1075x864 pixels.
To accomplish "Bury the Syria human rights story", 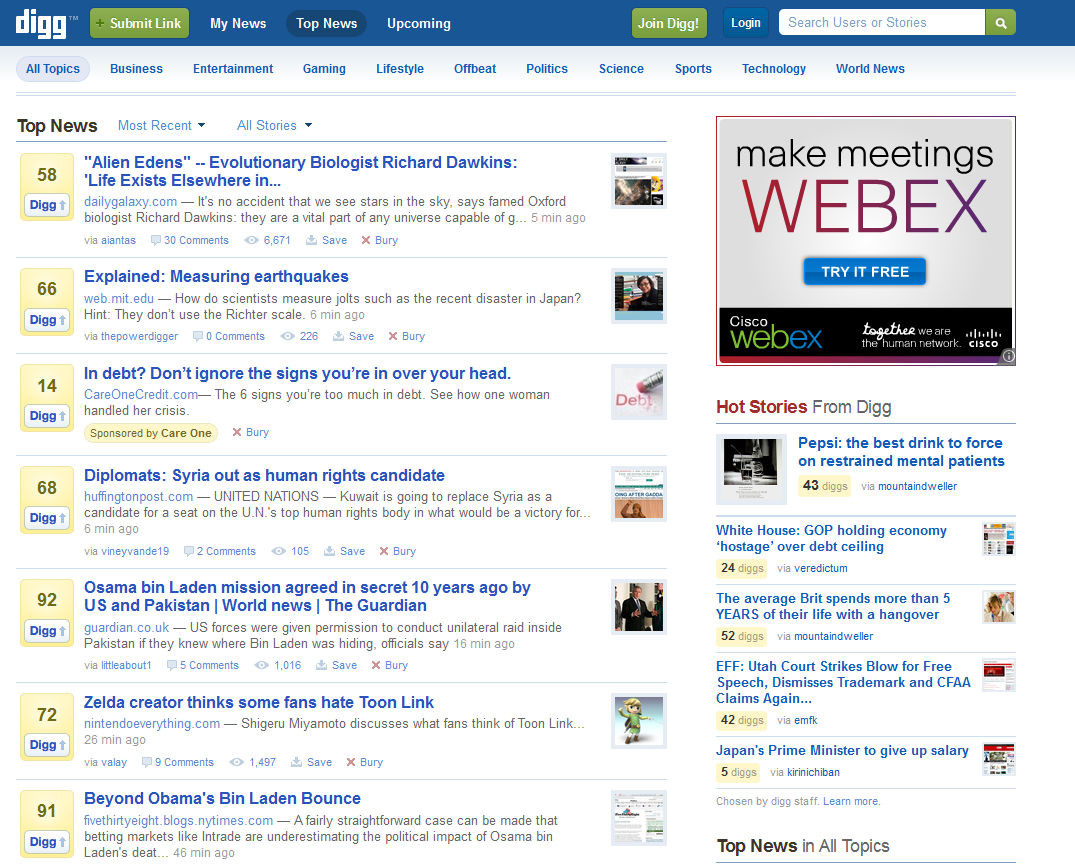I will click(x=397, y=551).
